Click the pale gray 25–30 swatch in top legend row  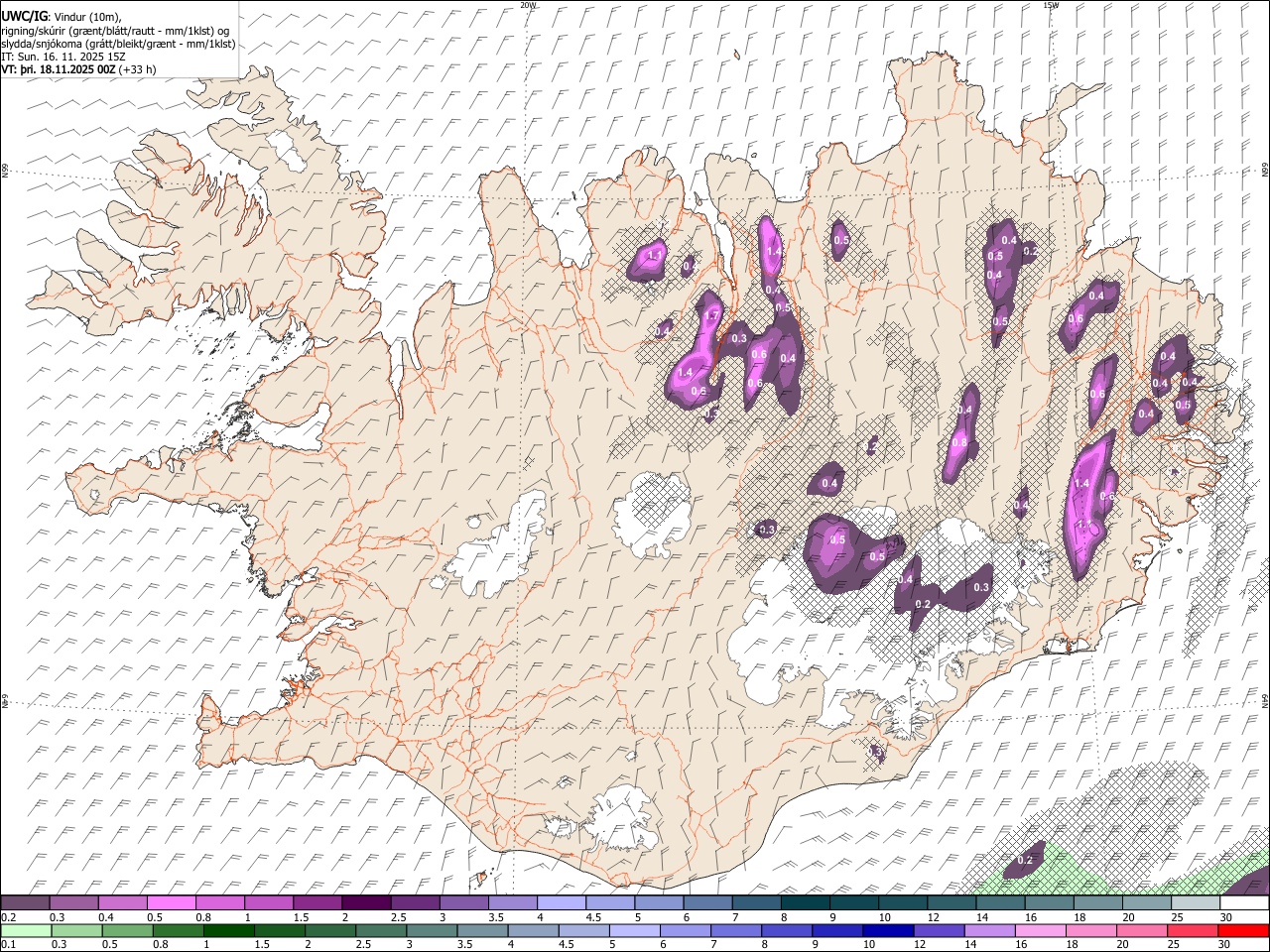tap(1196, 902)
